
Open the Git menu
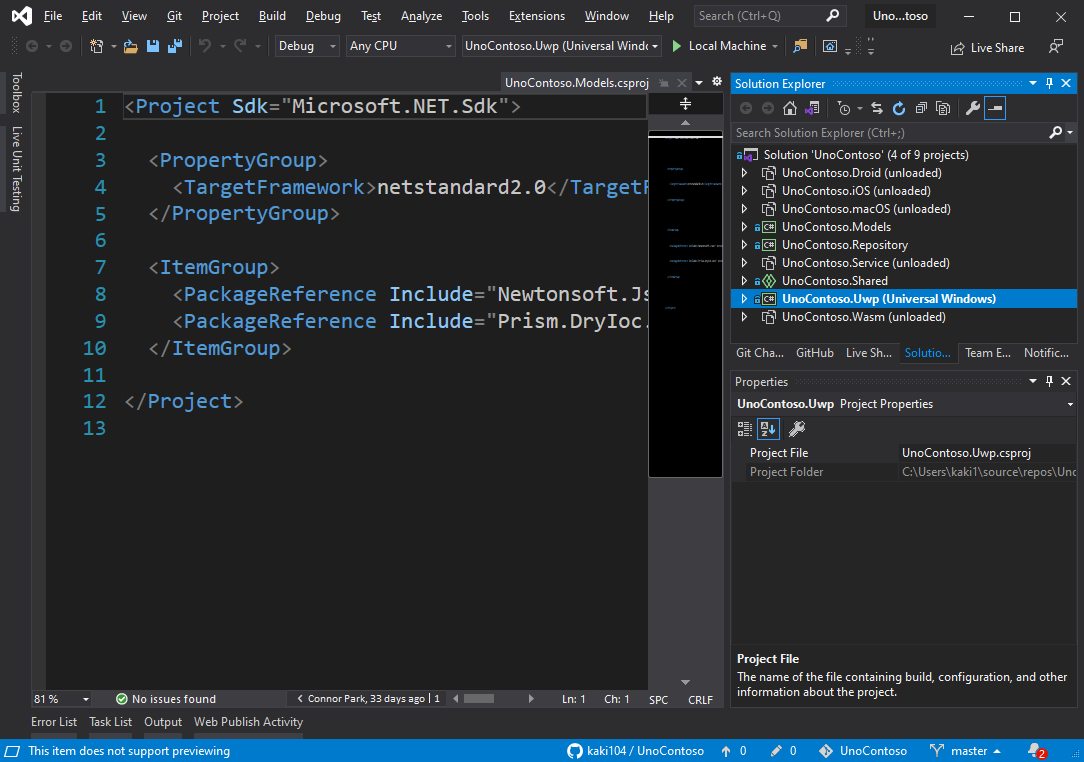(x=174, y=16)
